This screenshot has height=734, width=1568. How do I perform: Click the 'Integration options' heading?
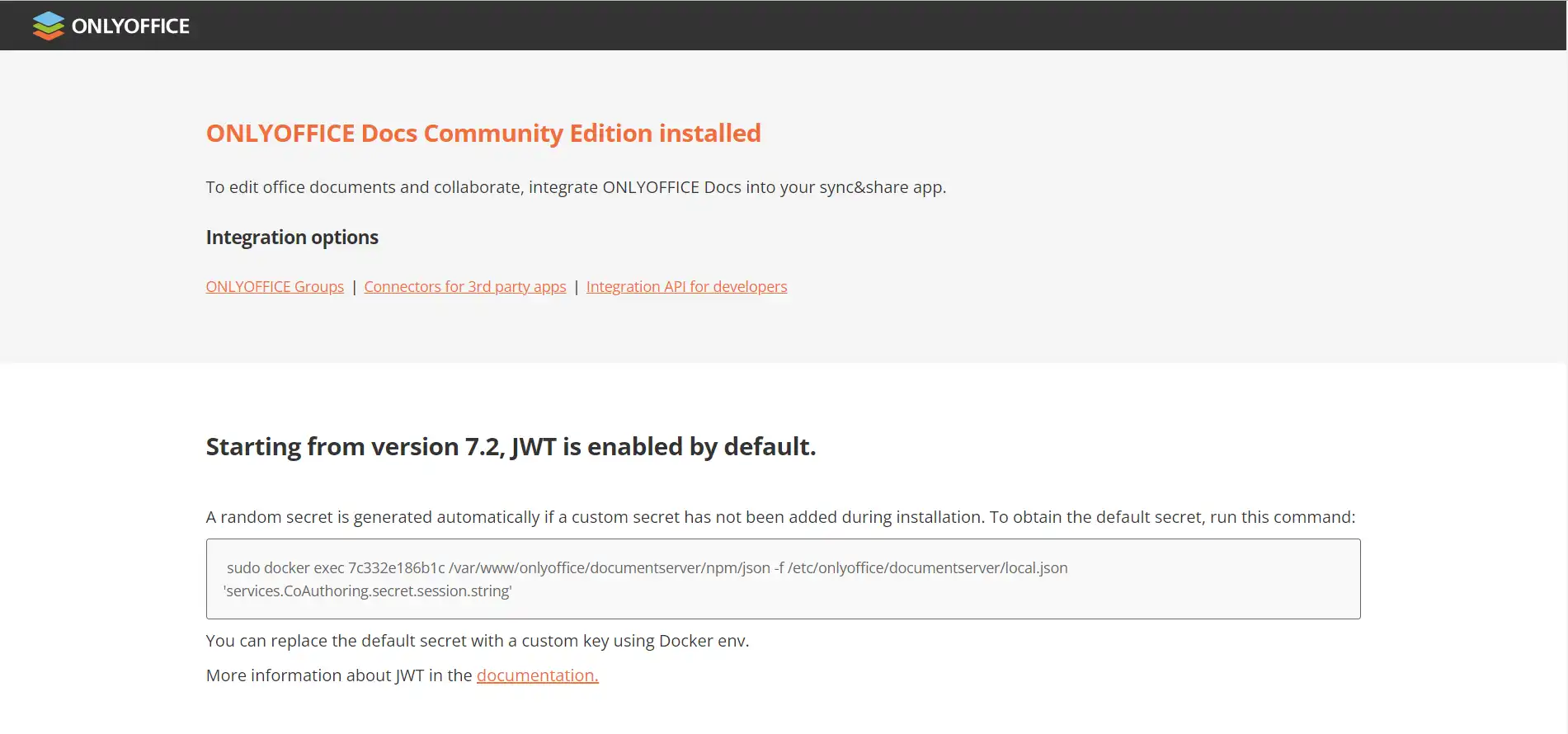(292, 238)
